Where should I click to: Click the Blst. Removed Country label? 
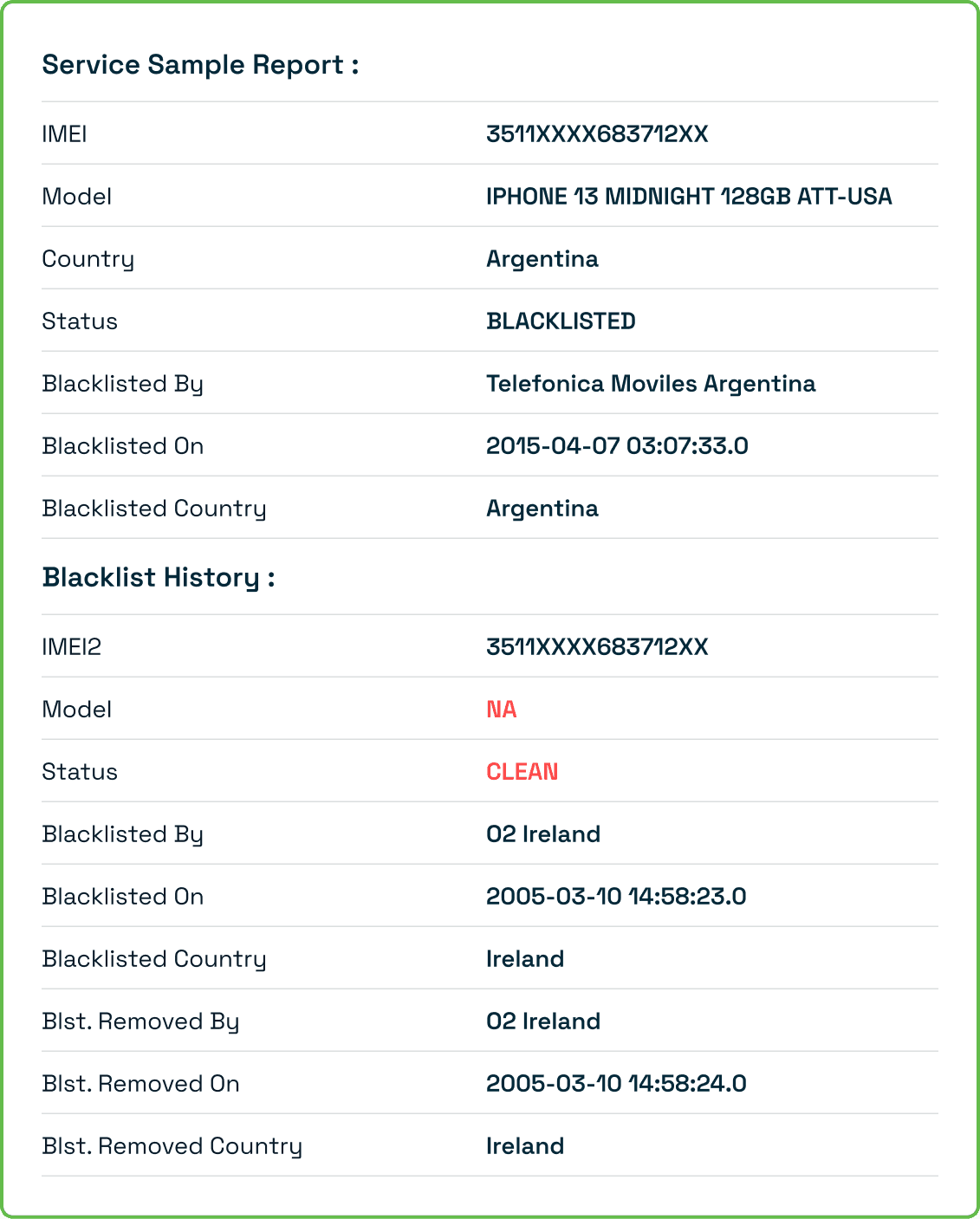tap(172, 1146)
